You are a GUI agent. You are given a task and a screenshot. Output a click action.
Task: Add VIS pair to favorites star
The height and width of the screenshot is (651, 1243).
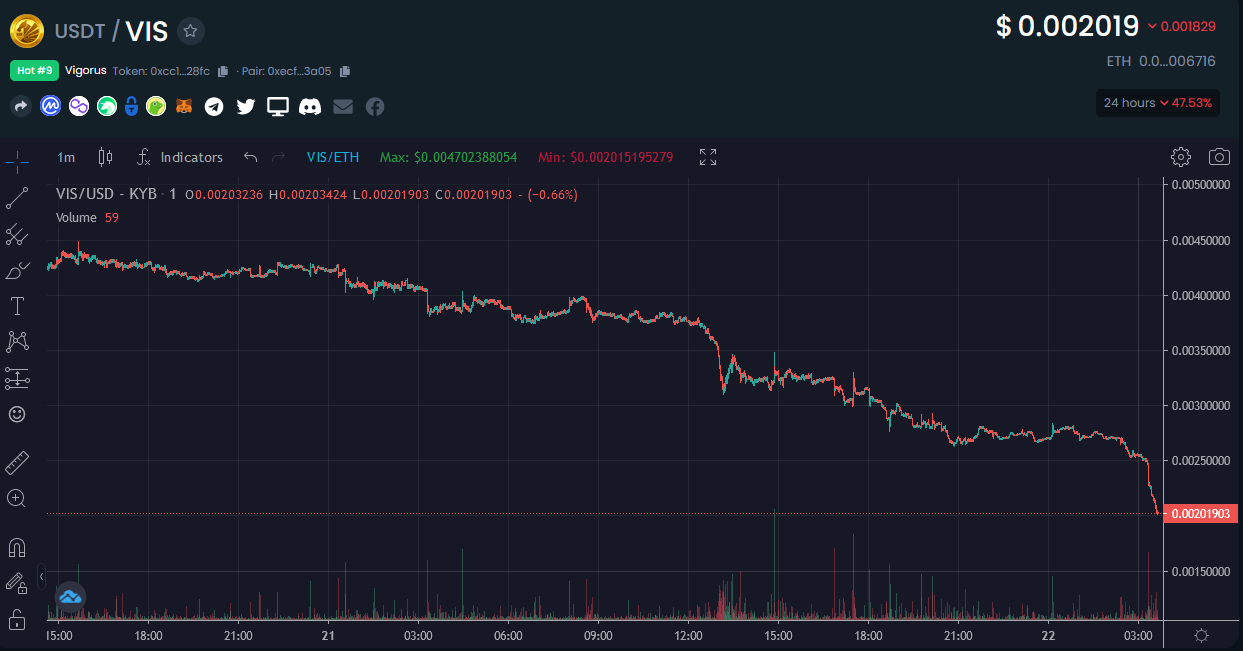point(191,31)
